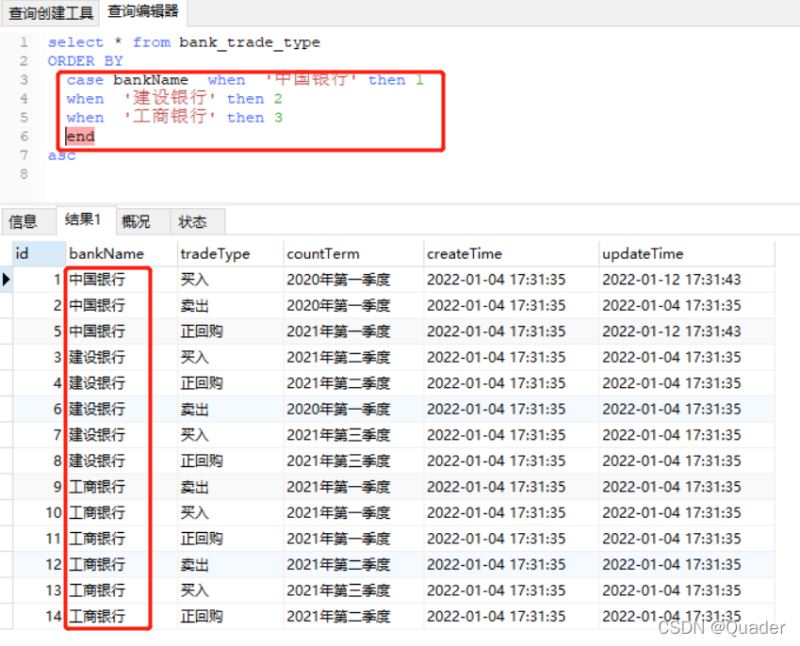This screenshot has height=646, width=800.
Task: Click the createTime column header
Action: [x=511, y=254]
